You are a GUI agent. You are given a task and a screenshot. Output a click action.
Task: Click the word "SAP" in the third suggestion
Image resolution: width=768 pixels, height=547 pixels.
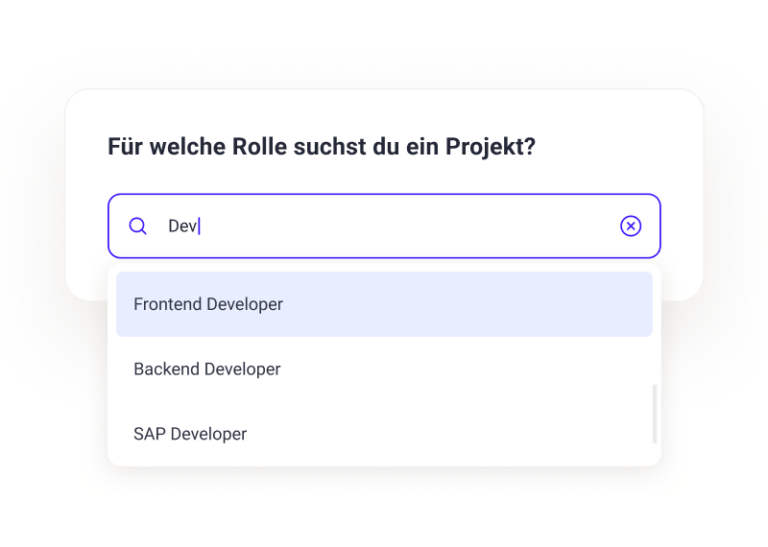click(149, 434)
